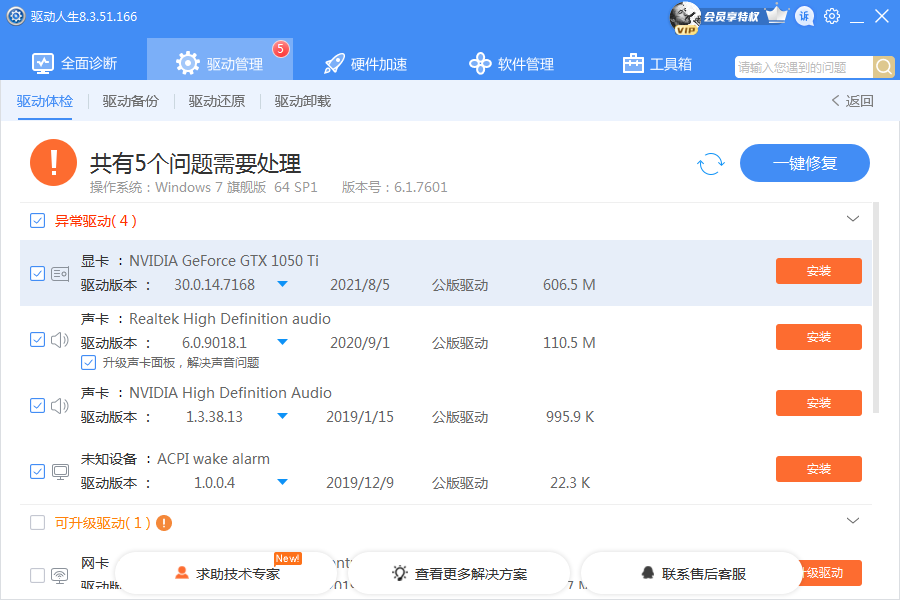Screen dimensions: 900x600
Task: Open version dropdown for 6.0.9018.1
Action: [x=282, y=342]
